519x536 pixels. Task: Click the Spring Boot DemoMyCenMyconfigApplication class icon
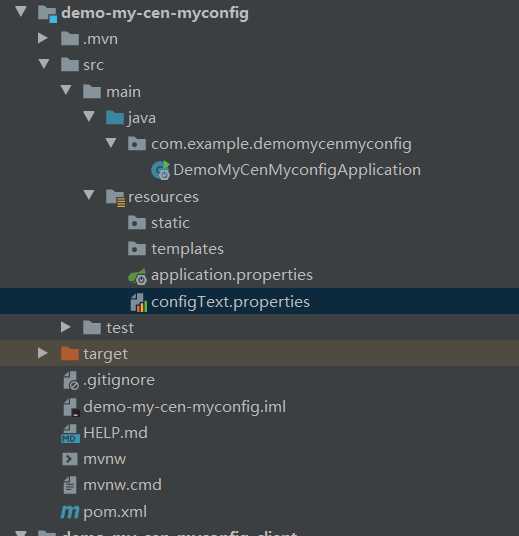161,170
